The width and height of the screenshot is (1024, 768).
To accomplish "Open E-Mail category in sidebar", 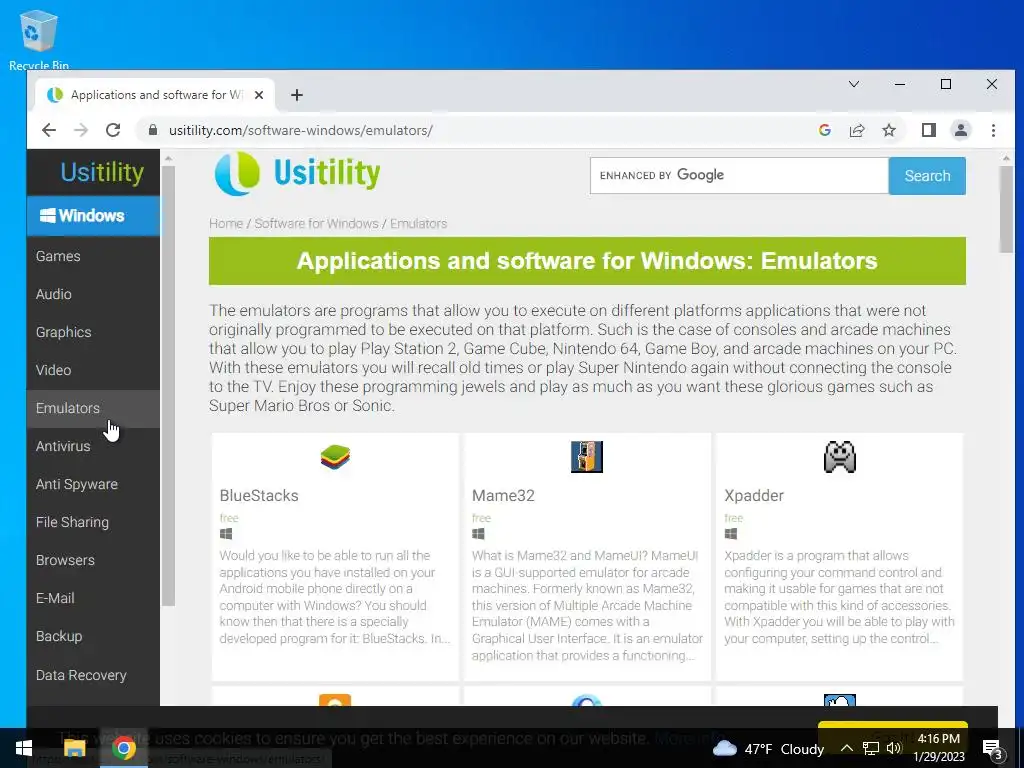I will [x=93, y=598].
